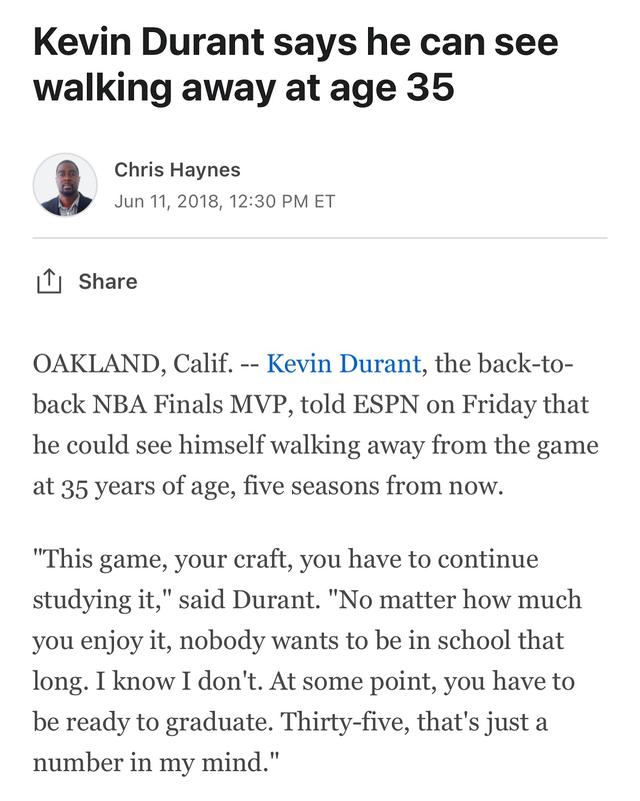The height and width of the screenshot is (801, 640).
Task: Tap the Share label text
Action: point(107,282)
